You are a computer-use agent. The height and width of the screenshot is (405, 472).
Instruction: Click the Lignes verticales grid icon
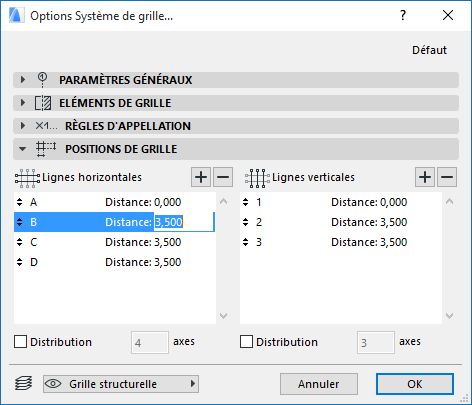pos(257,178)
